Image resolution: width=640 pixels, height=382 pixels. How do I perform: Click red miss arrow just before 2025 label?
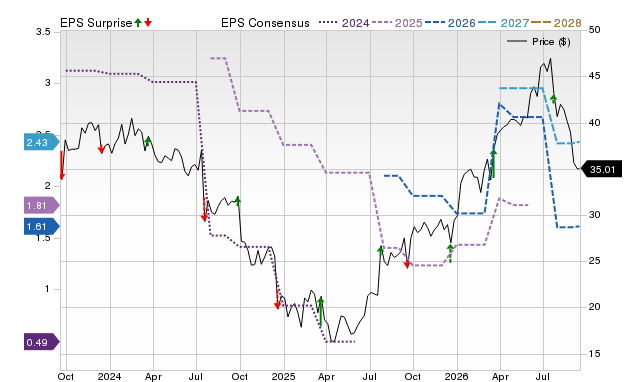(x=278, y=300)
